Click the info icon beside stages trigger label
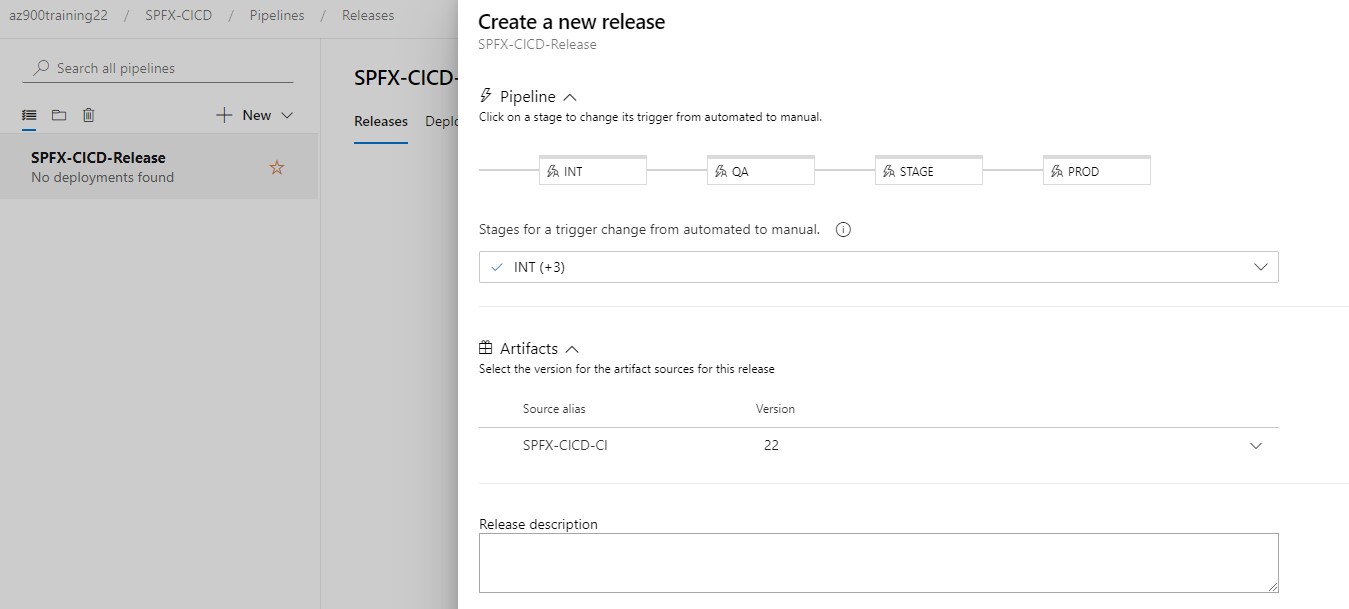The height and width of the screenshot is (609, 1349). coord(843,230)
